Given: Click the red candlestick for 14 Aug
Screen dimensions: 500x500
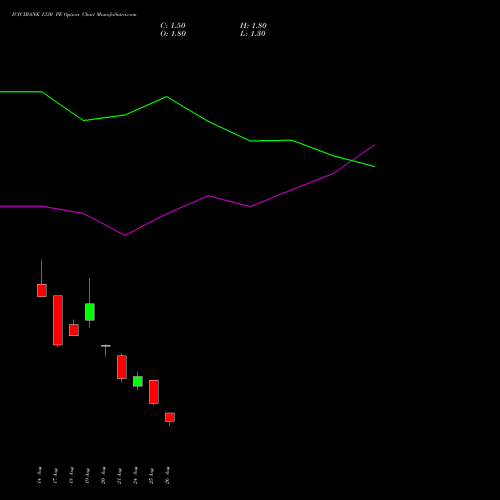Looking at the screenshot, I should coord(42,290).
